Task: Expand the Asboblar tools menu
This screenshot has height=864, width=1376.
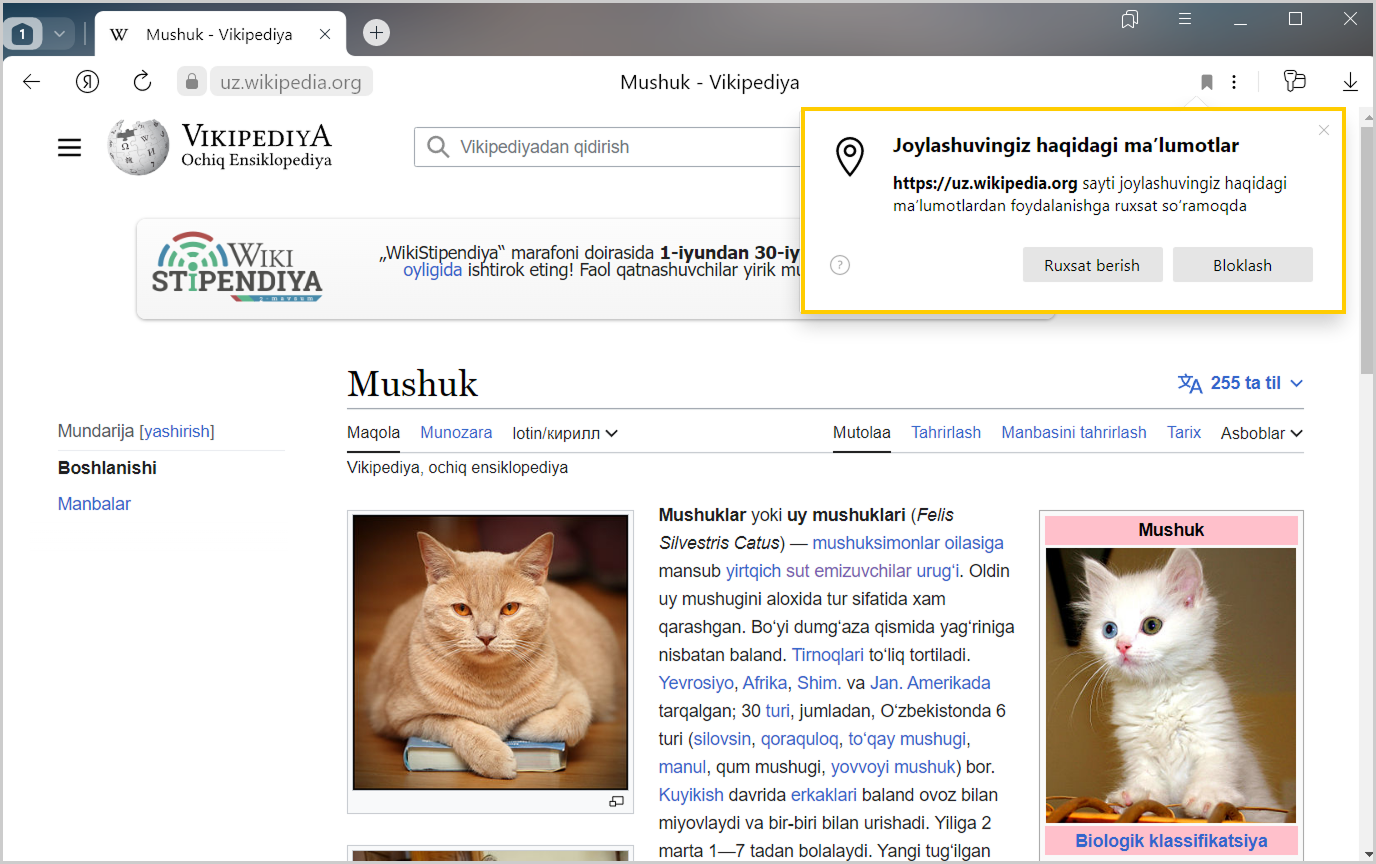Action: [1261, 433]
